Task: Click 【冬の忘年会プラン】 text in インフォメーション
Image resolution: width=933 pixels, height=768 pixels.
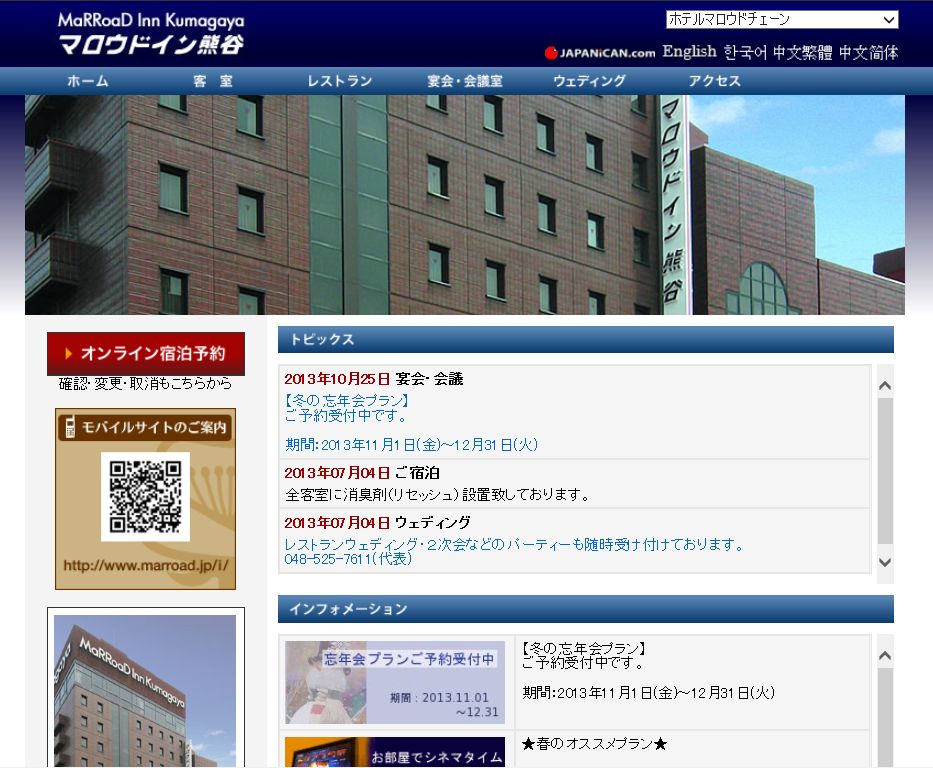Action: point(584,648)
